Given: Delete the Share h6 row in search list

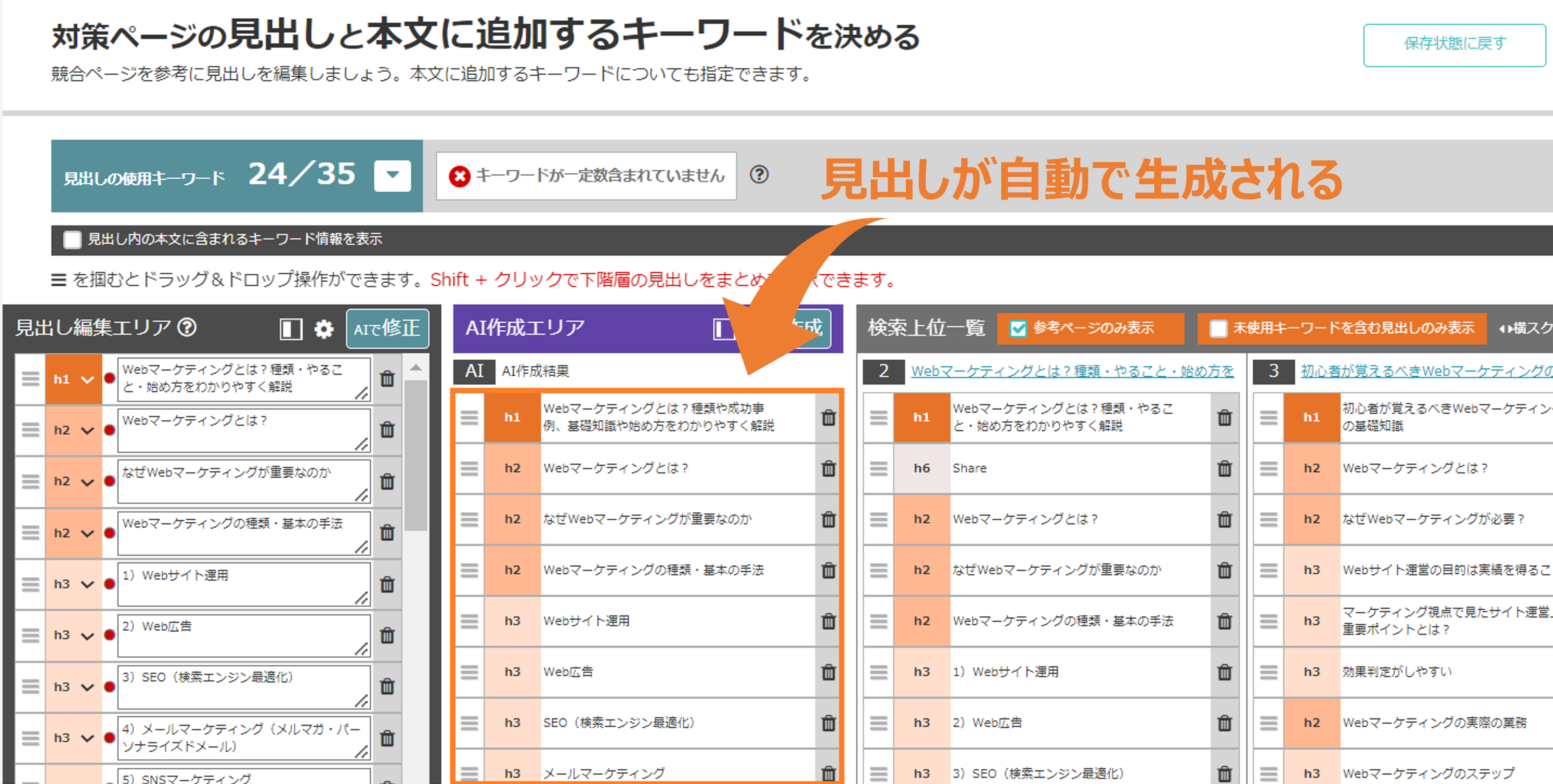Looking at the screenshot, I should [1224, 468].
